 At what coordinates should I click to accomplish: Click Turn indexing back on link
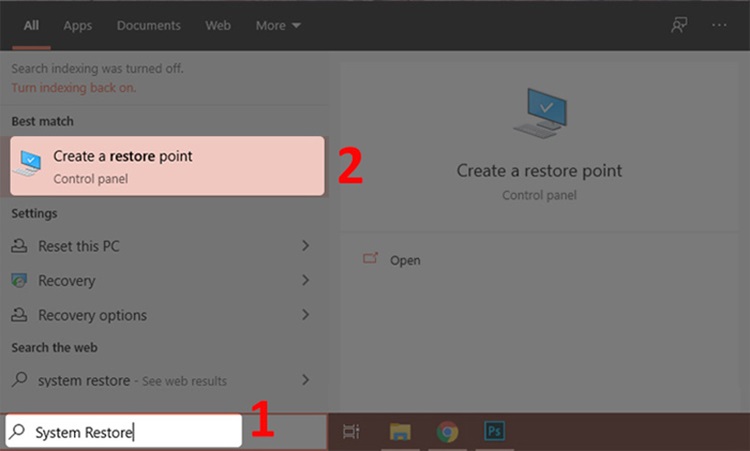tap(73, 88)
